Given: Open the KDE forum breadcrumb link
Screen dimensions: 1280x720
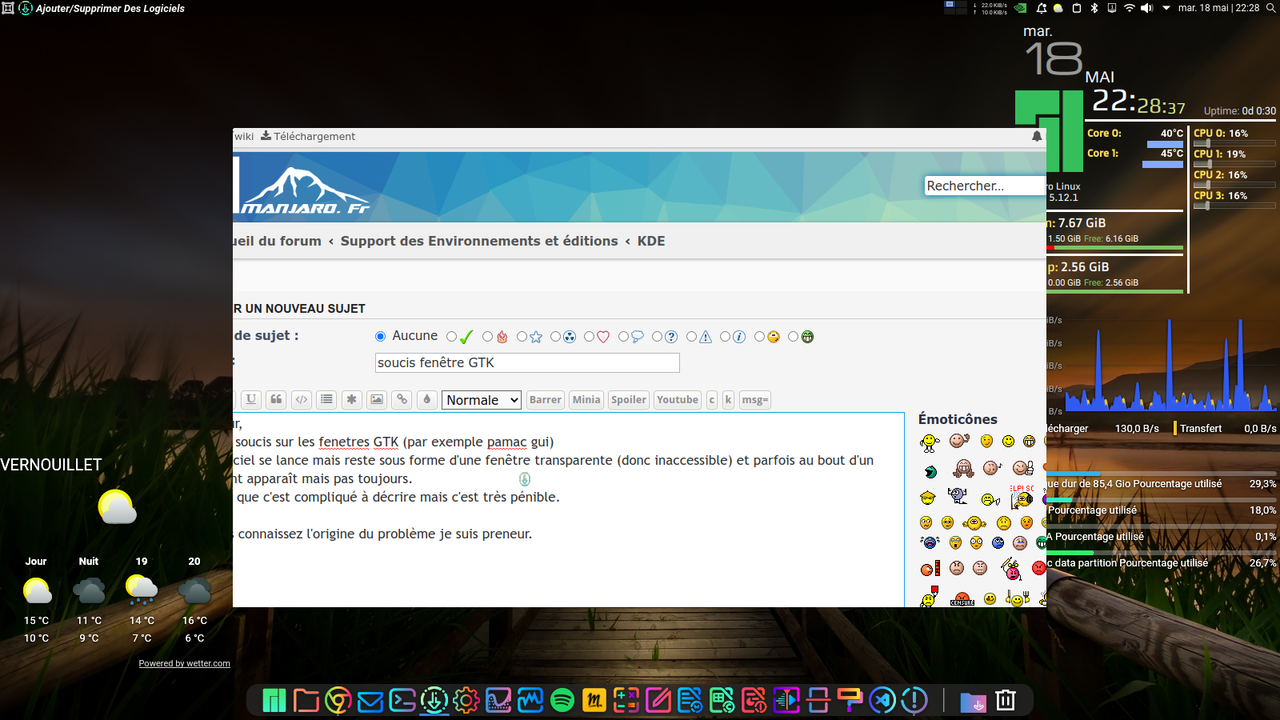Looking at the screenshot, I should click(x=651, y=241).
